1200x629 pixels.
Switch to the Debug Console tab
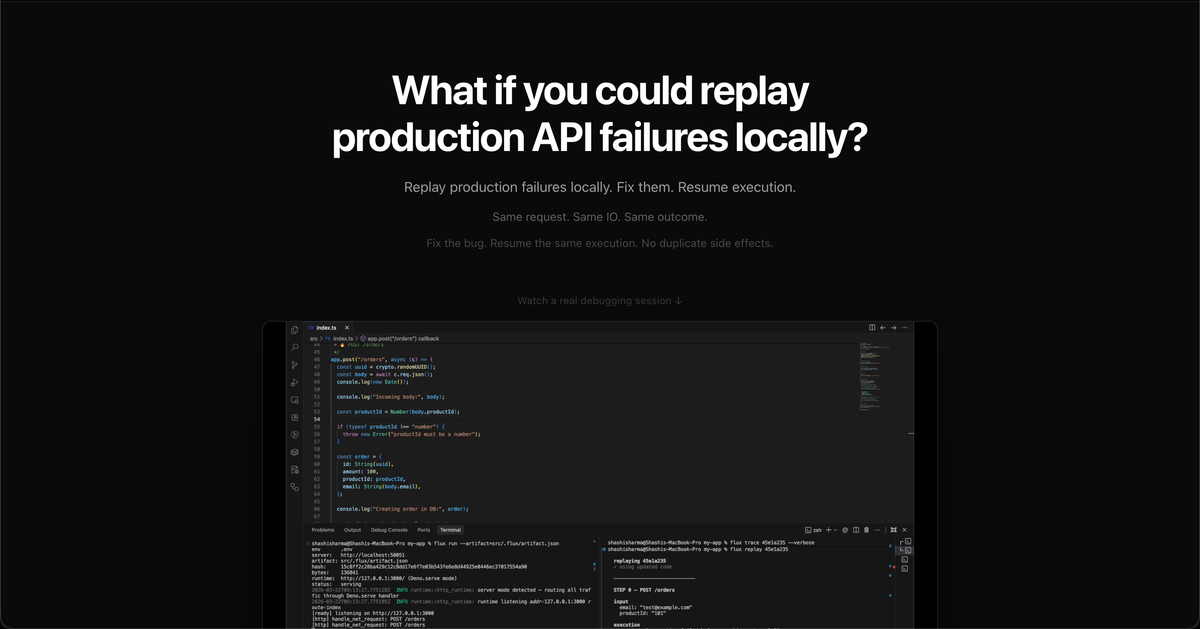coord(389,530)
